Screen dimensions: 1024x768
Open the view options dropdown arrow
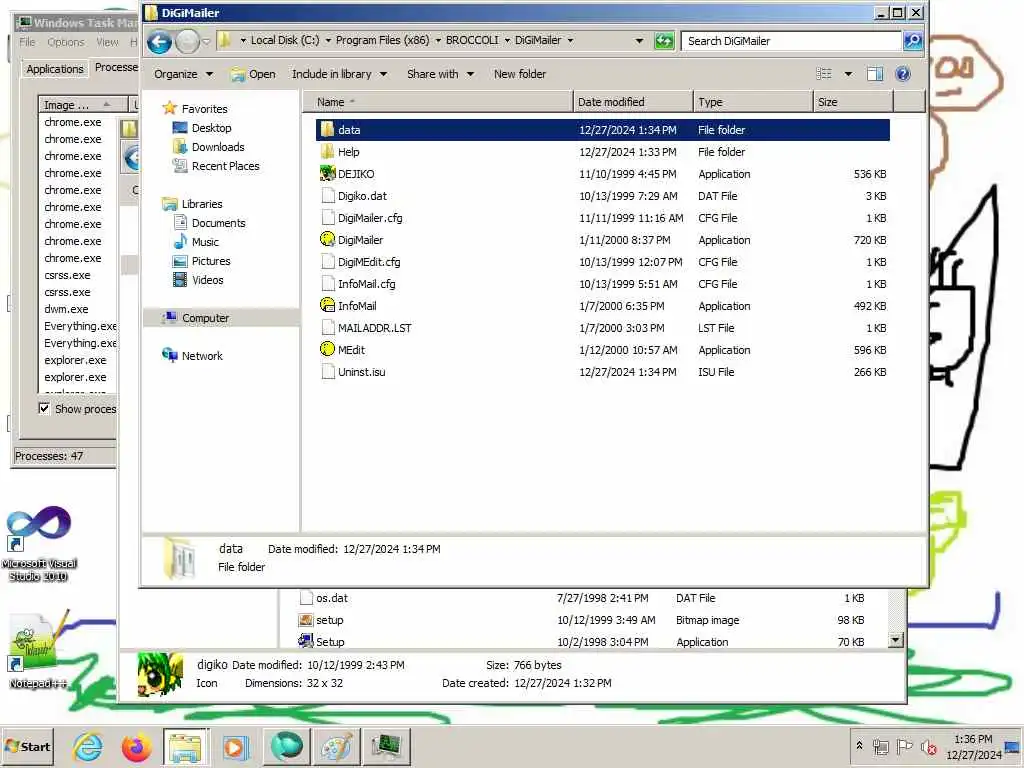[x=848, y=74]
